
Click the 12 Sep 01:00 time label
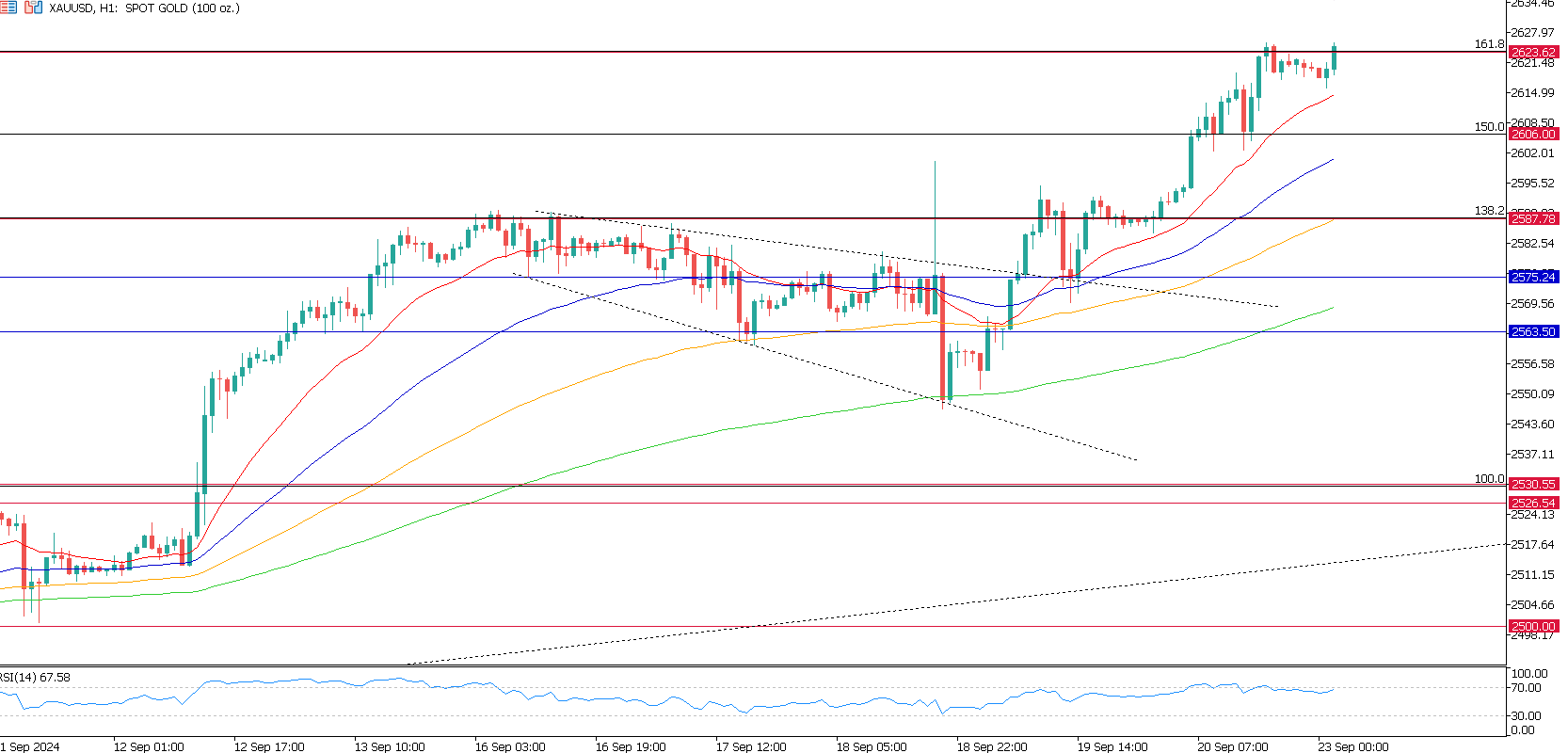point(149,746)
